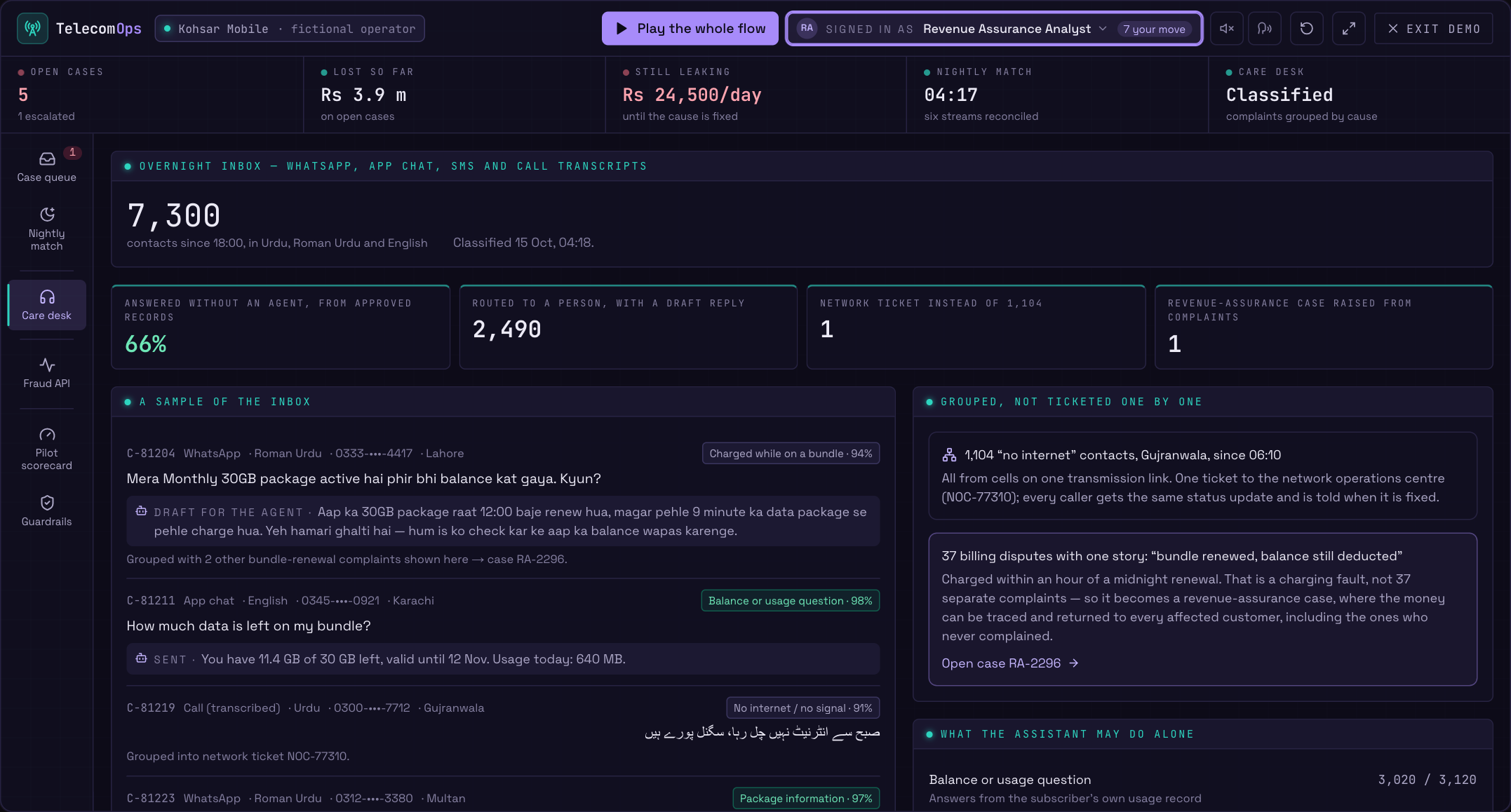This screenshot has width=1511, height=812.
Task: Select Care desk in the sidebar
Action: coord(46,305)
